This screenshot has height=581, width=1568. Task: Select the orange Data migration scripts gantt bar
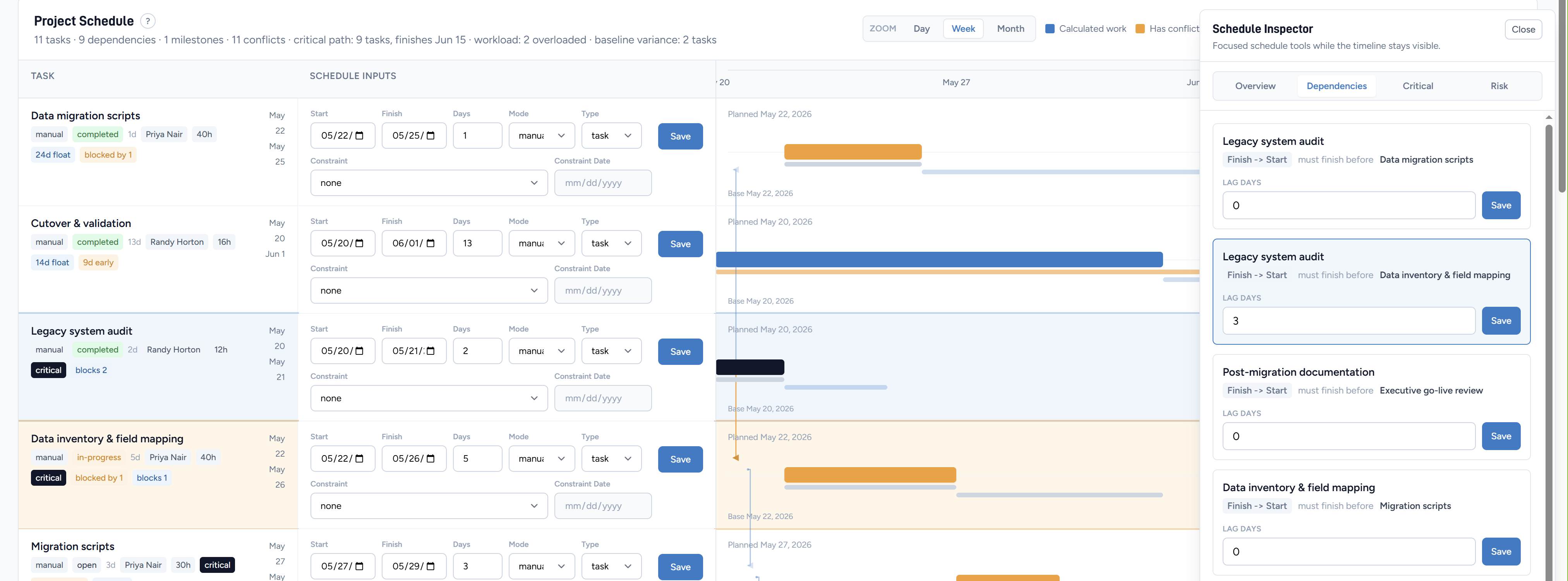click(x=852, y=152)
